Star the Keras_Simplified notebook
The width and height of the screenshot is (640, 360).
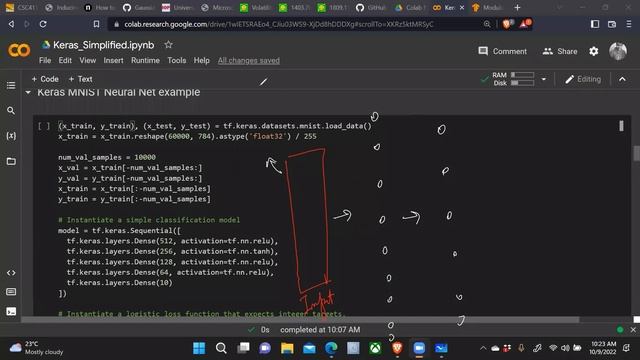click(168, 45)
